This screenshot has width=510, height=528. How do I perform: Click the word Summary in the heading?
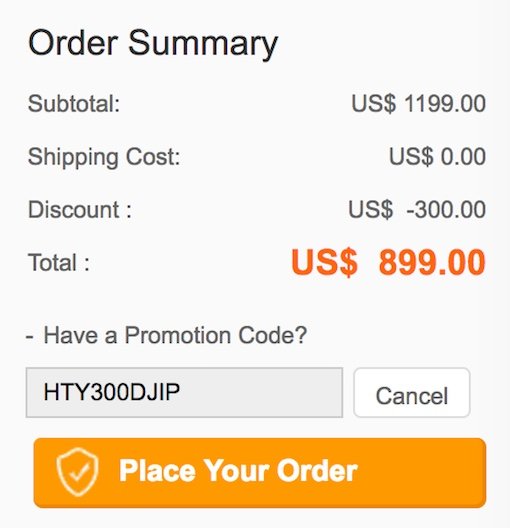click(x=203, y=44)
